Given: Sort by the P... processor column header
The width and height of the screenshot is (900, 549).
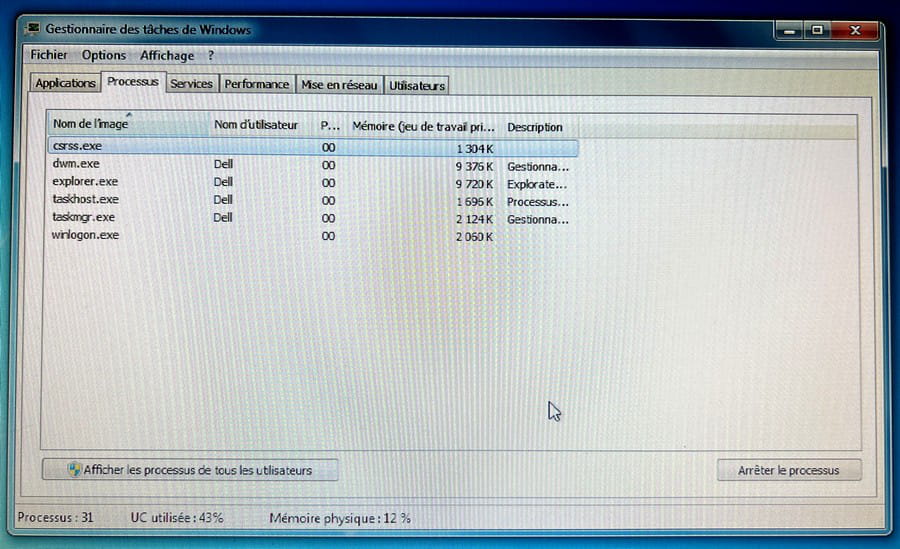Looking at the screenshot, I should click(x=330, y=126).
